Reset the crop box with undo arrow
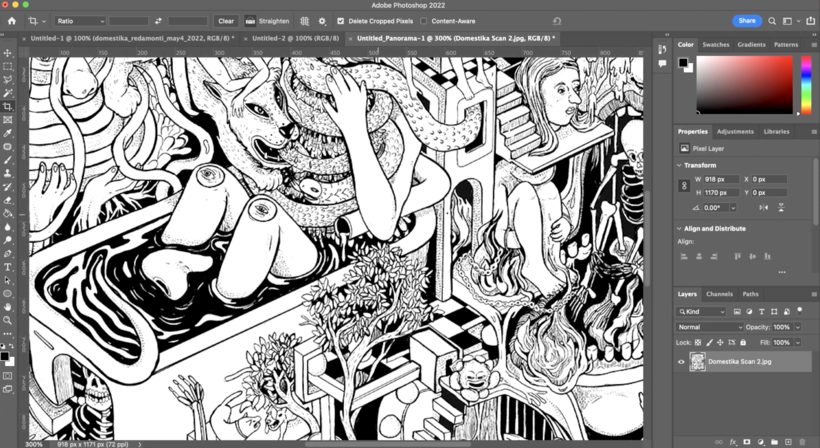This screenshot has height=448, width=820. coord(557,21)
